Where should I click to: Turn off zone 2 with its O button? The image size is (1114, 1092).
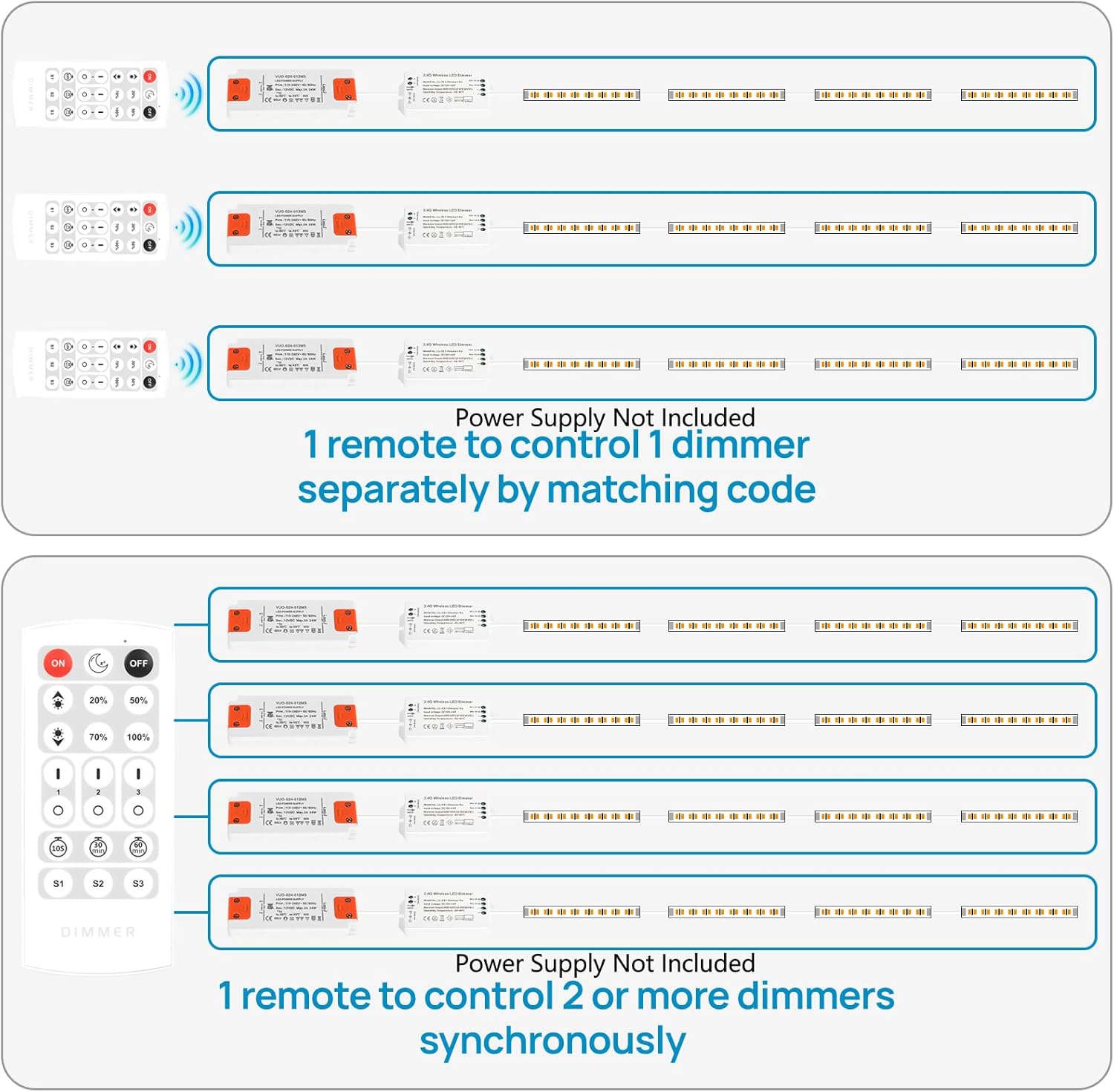coord(98,811)
